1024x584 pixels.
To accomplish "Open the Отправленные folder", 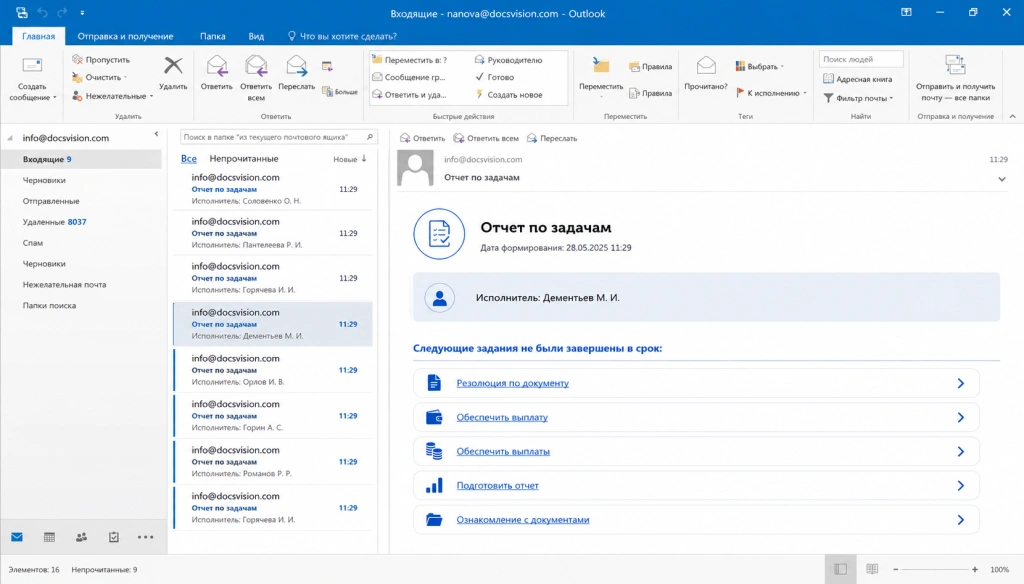I will tap(51, 201).
